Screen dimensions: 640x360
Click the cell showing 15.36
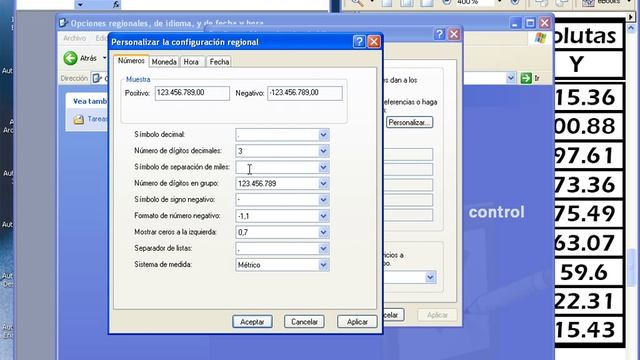[588, 97]
